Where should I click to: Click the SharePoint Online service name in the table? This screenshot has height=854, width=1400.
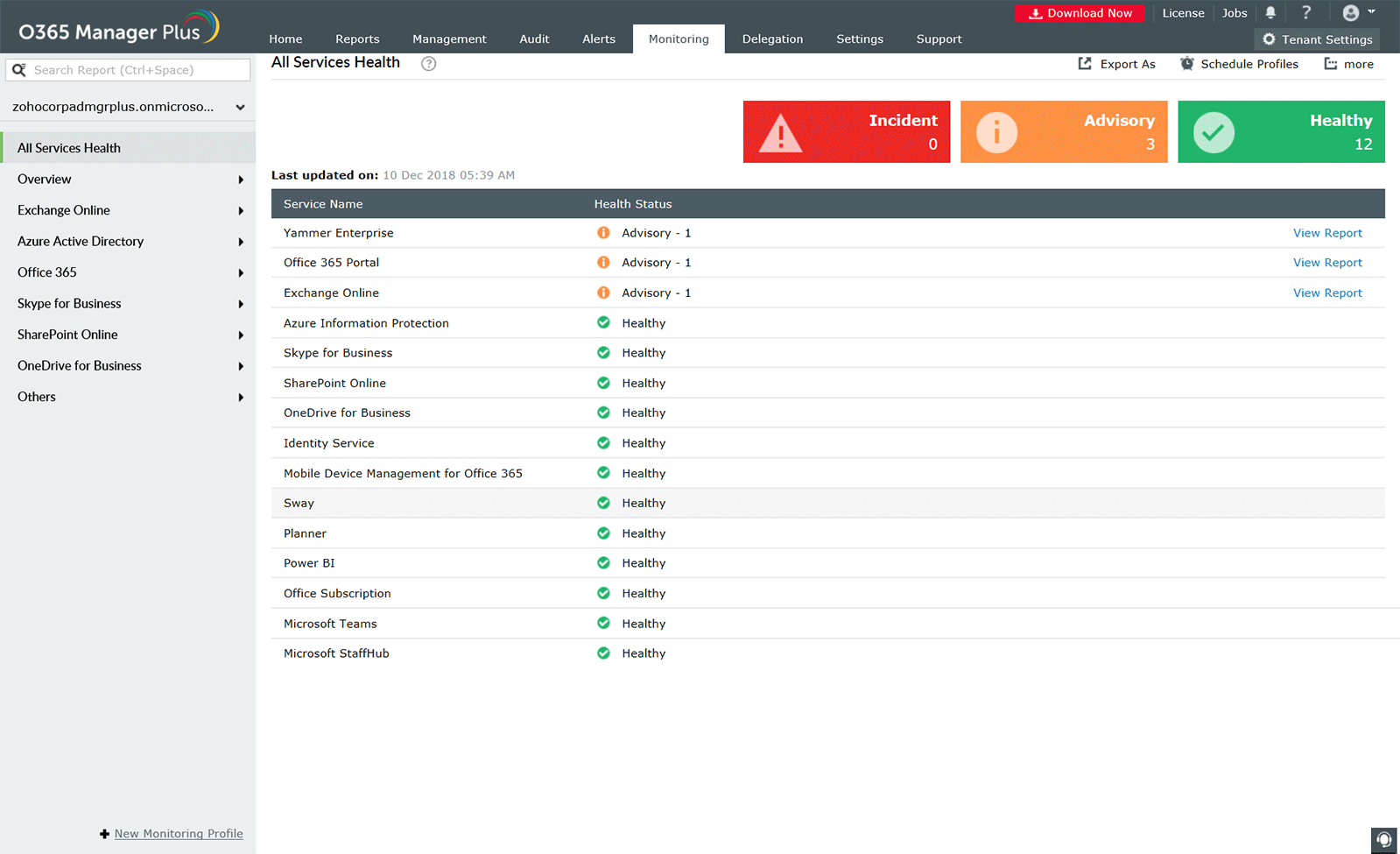coord(334,383)
